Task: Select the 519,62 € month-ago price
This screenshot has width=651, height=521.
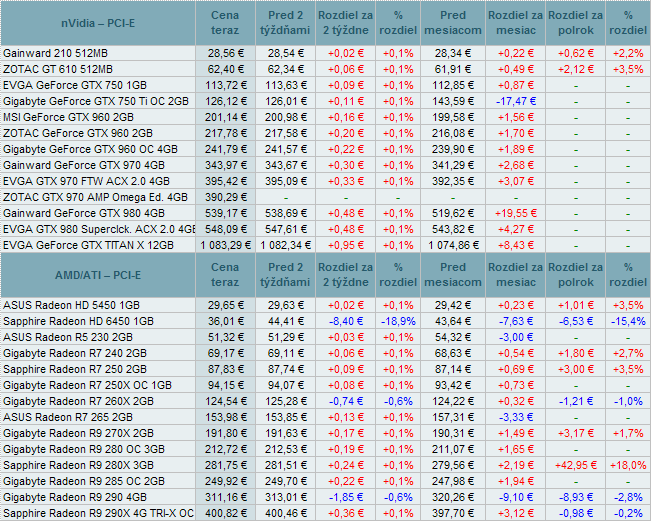Action: click(x=453, y=213)
